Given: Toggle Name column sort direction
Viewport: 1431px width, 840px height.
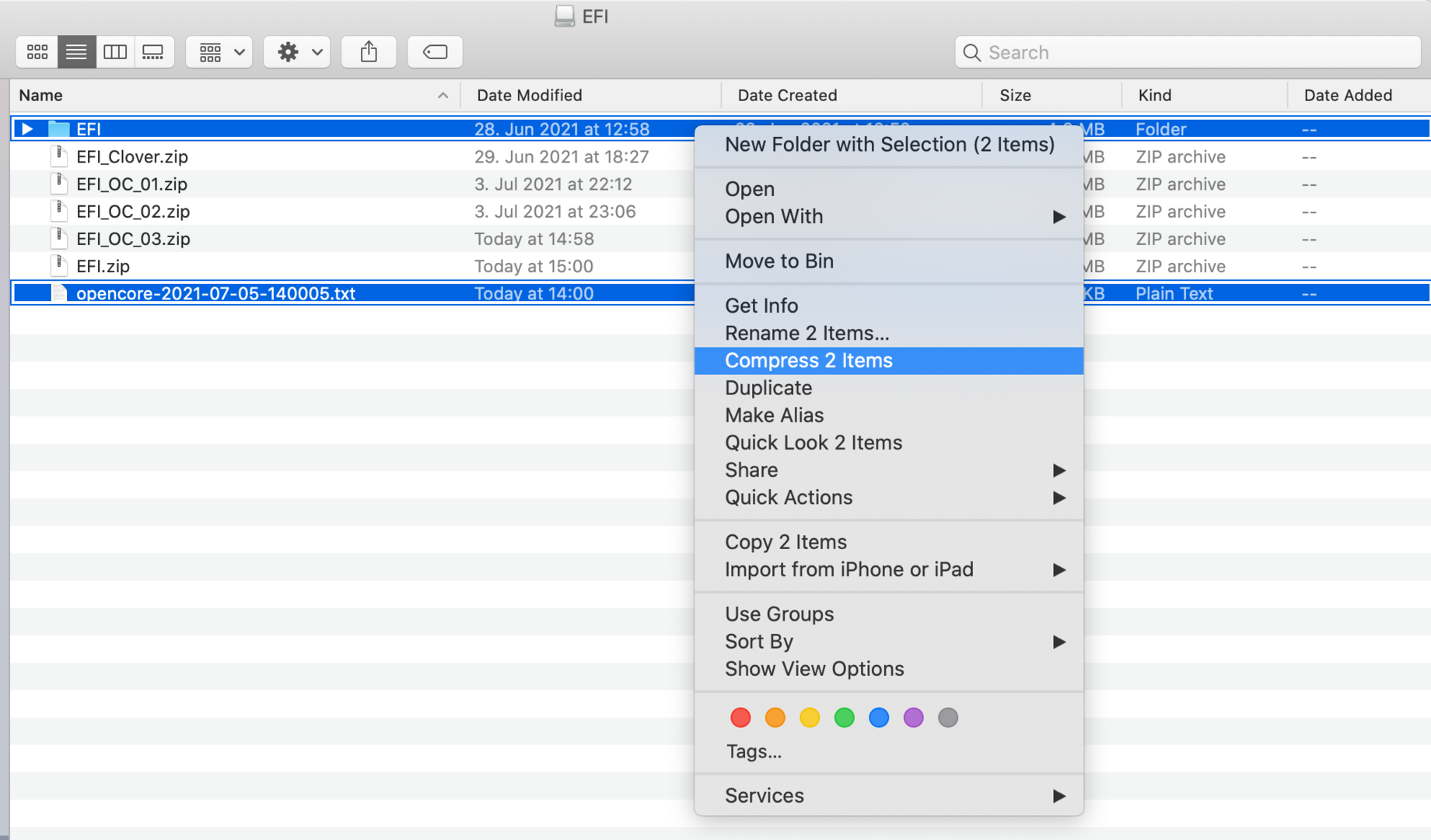Looking at the screenshot, I should coord(443,96).
